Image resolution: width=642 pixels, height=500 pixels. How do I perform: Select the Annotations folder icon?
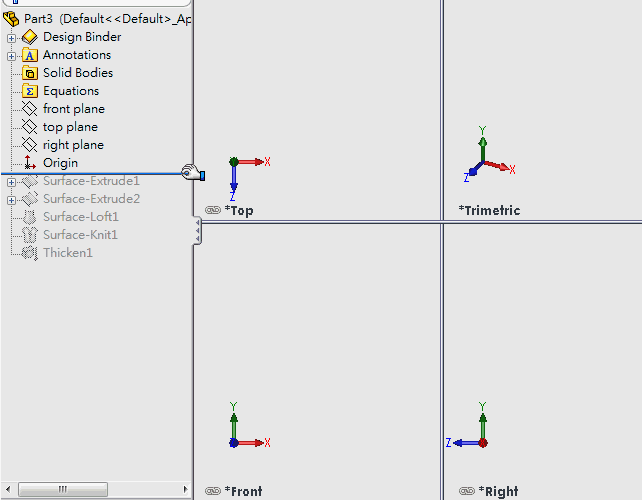coord(29,55)
